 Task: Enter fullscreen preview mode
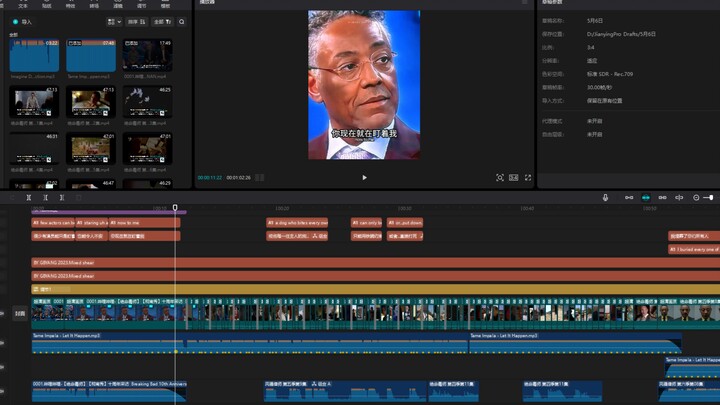528,178
